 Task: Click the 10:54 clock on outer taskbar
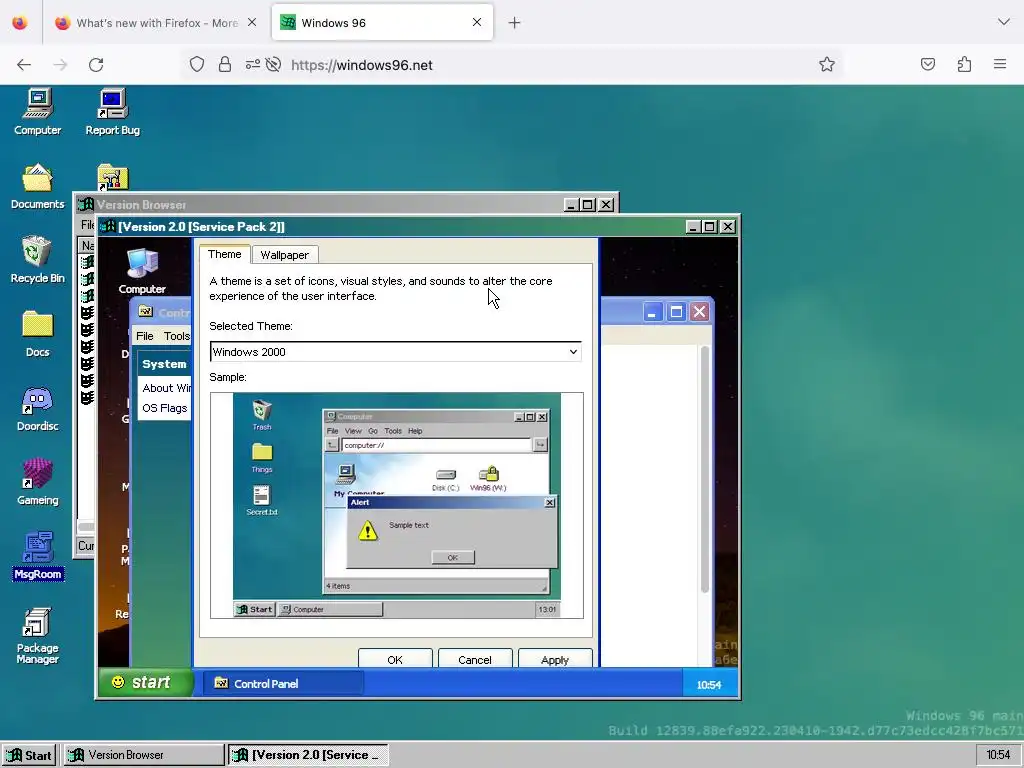[x=998, y=755]
